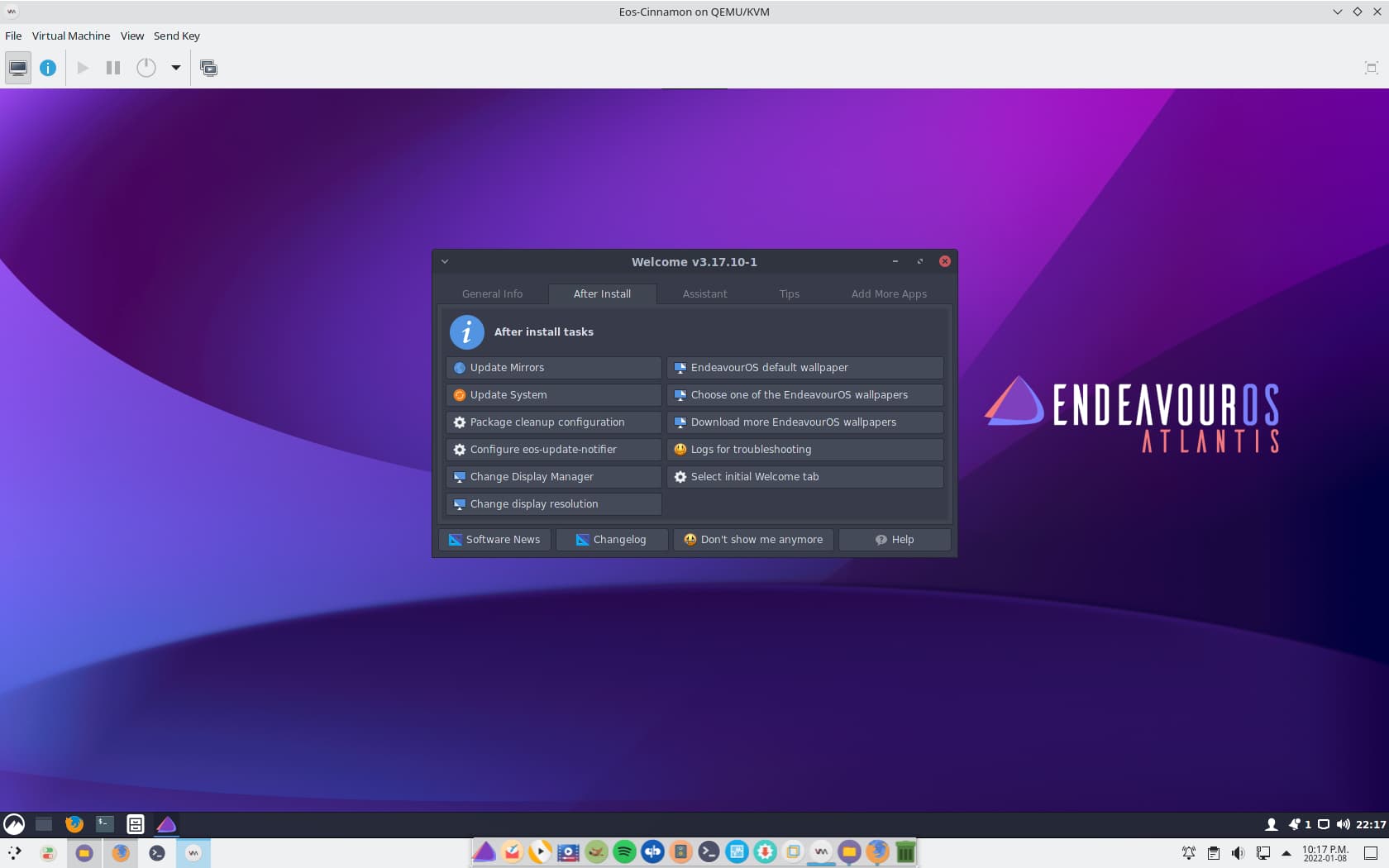Switch to the General Info tab
The image size is (1389, 868).
click(492, 293)
